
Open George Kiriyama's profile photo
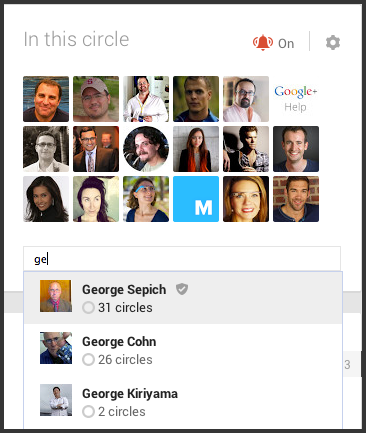point(56,400)
